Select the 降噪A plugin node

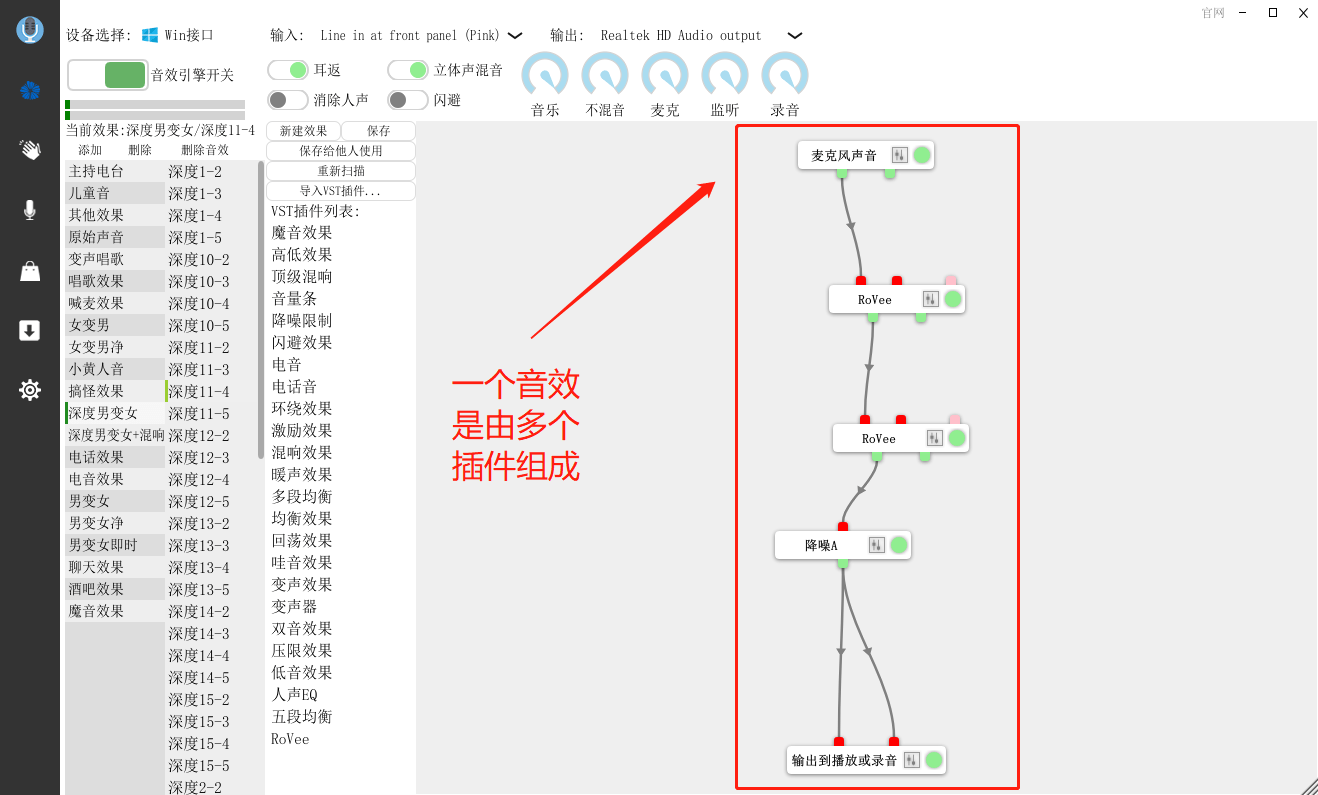click(x=843, y=545)
